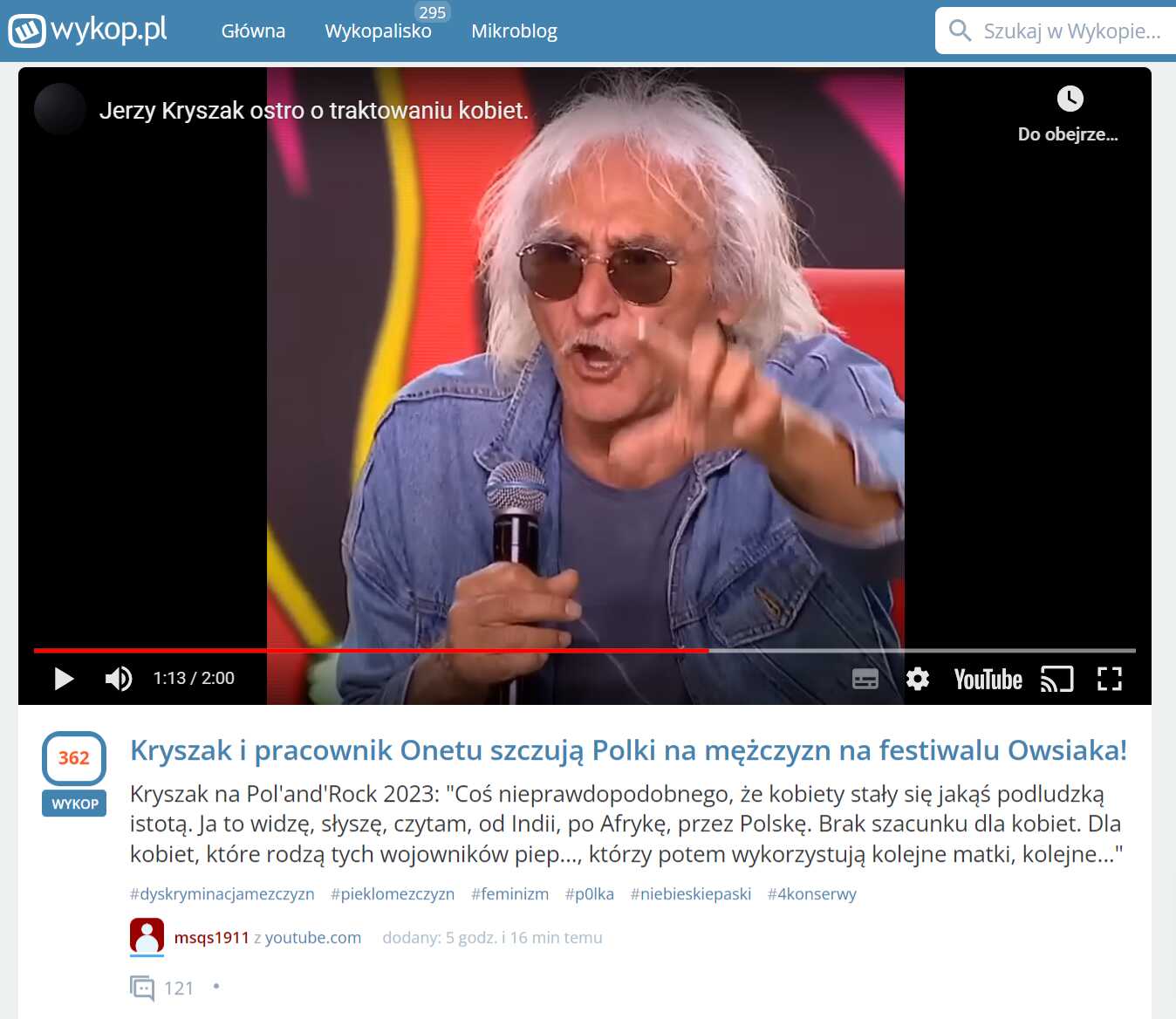Seek on the red video progress bar
This screenshot has height=1019, width=1176.
pos(585,651)
